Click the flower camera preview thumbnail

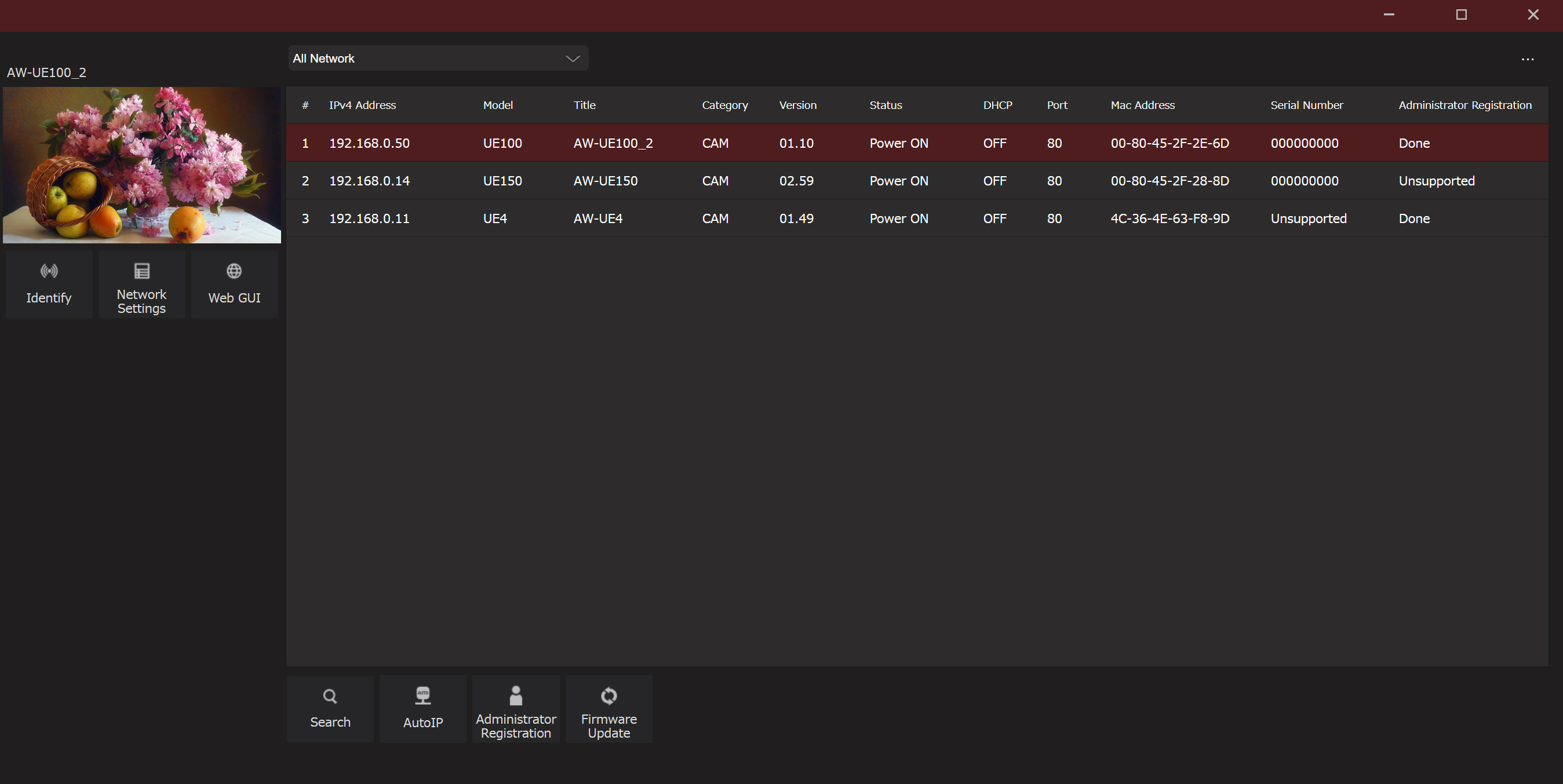[x=142, y=165]
